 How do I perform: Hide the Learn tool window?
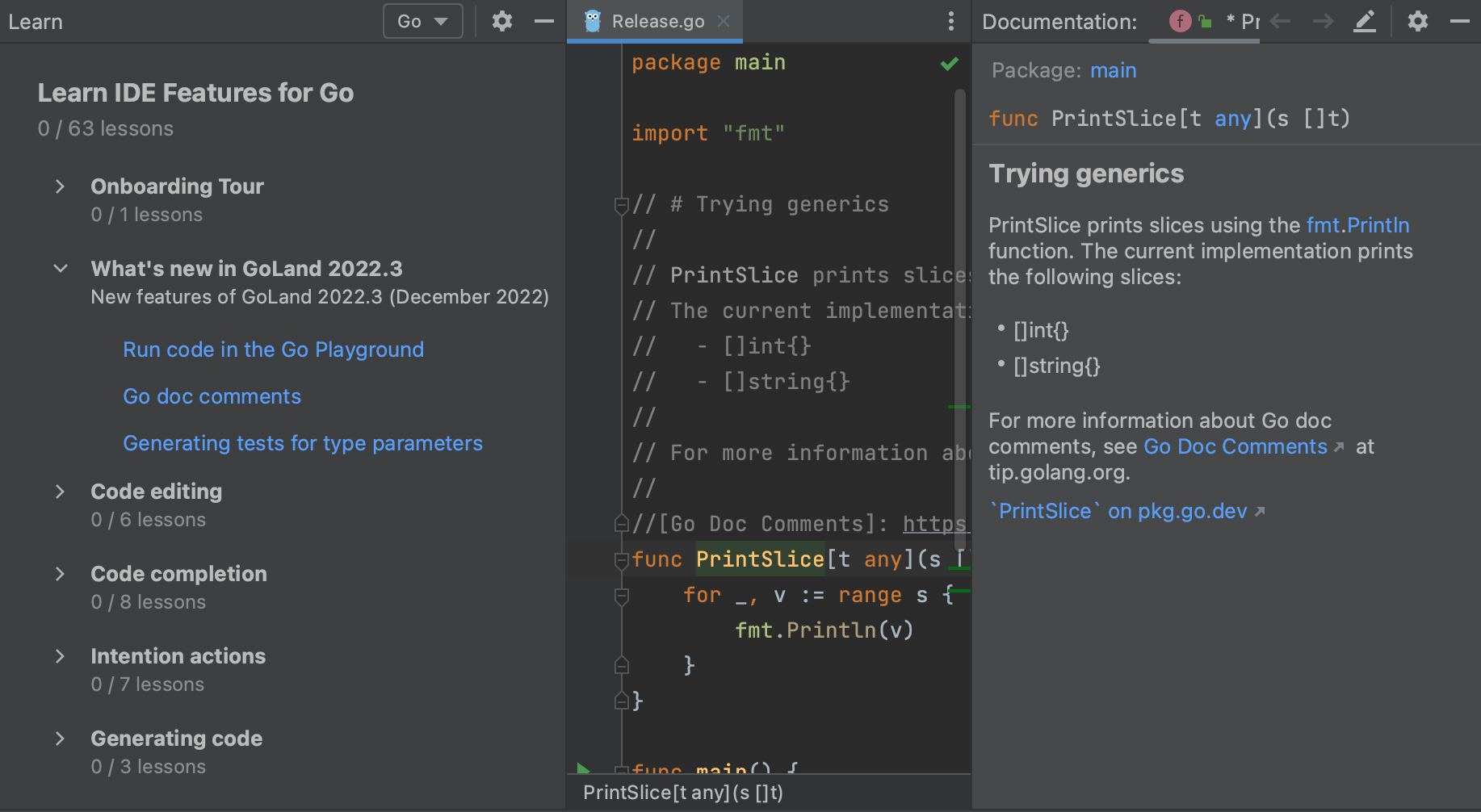pos(544,21)
